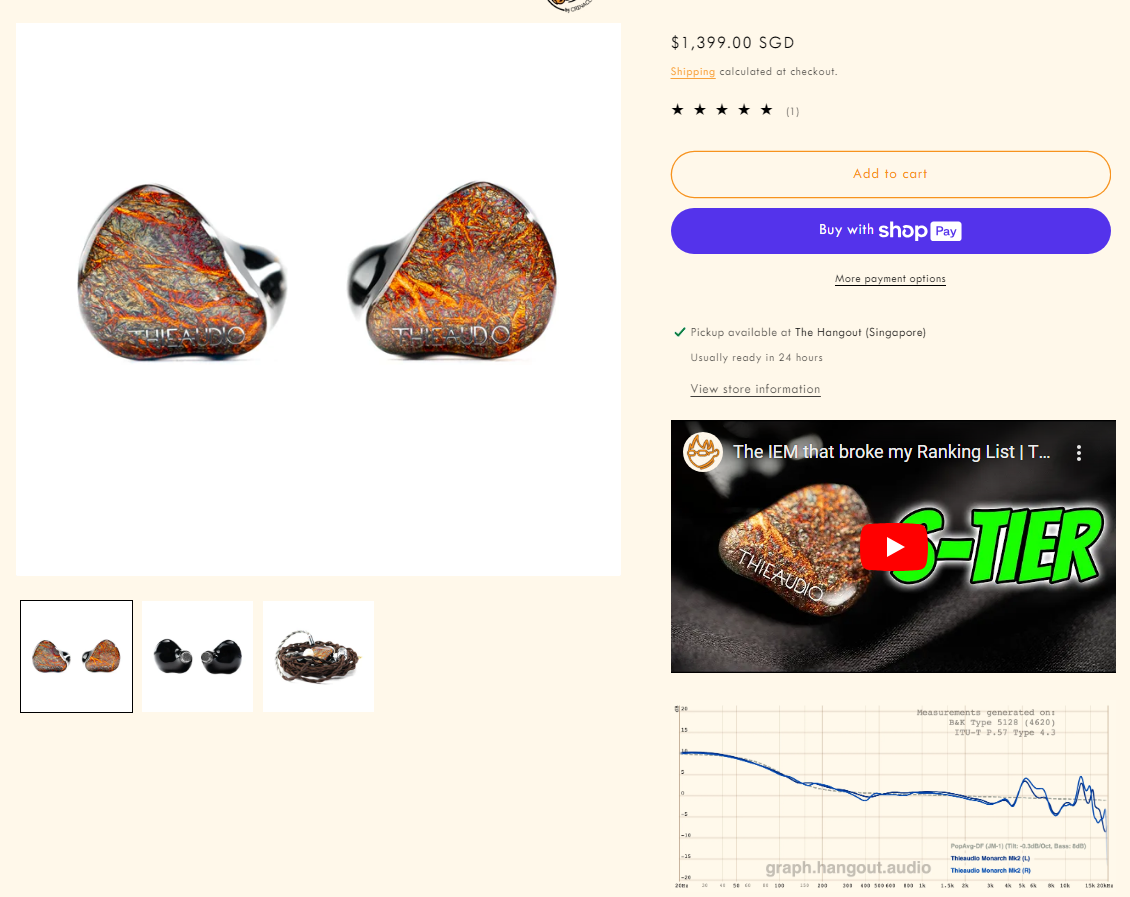
Task: Select the orange faceplate thumbnail
Action: (76, 656)
